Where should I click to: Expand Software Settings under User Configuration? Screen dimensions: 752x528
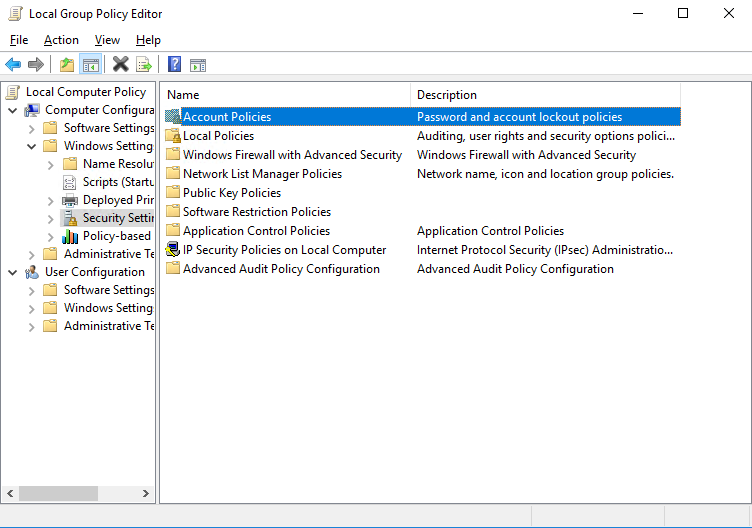(x=32, y=290)
